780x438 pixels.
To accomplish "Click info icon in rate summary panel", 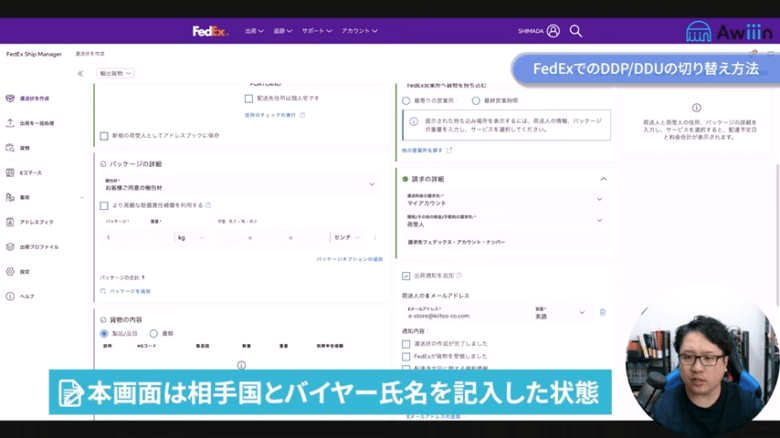I will coord(696,108).
